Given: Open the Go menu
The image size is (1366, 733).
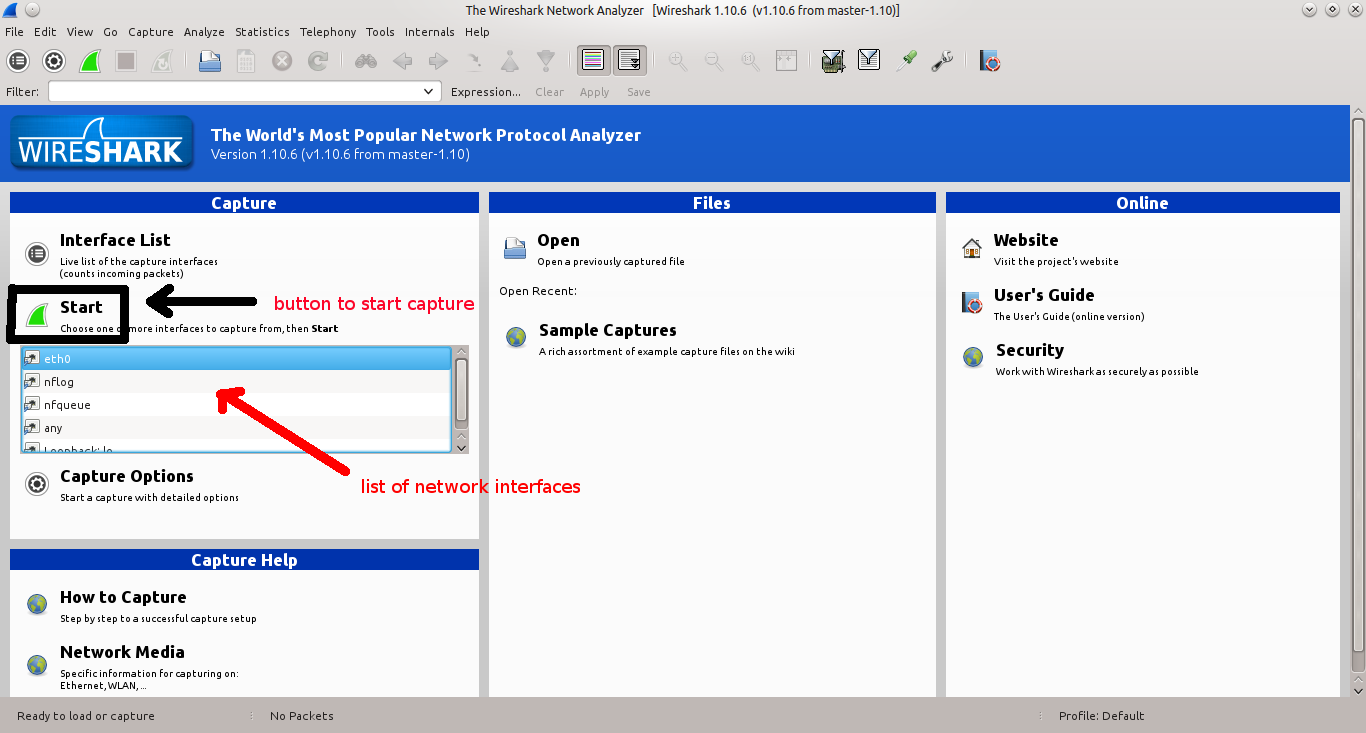Looking at the screenshot, I should point(110,32).
